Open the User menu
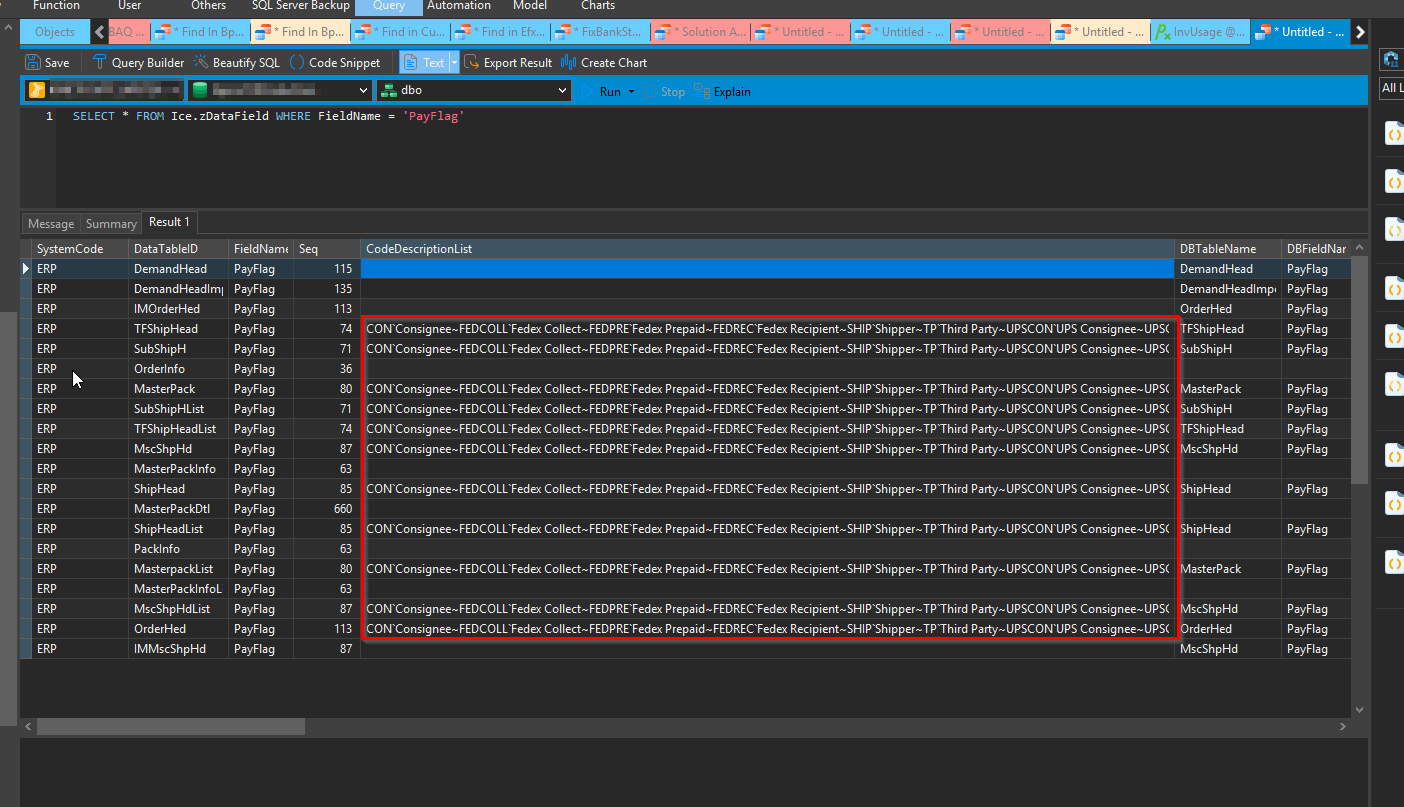The height and width of the screenshot is (807, 1404). click(x=130, y=6)
